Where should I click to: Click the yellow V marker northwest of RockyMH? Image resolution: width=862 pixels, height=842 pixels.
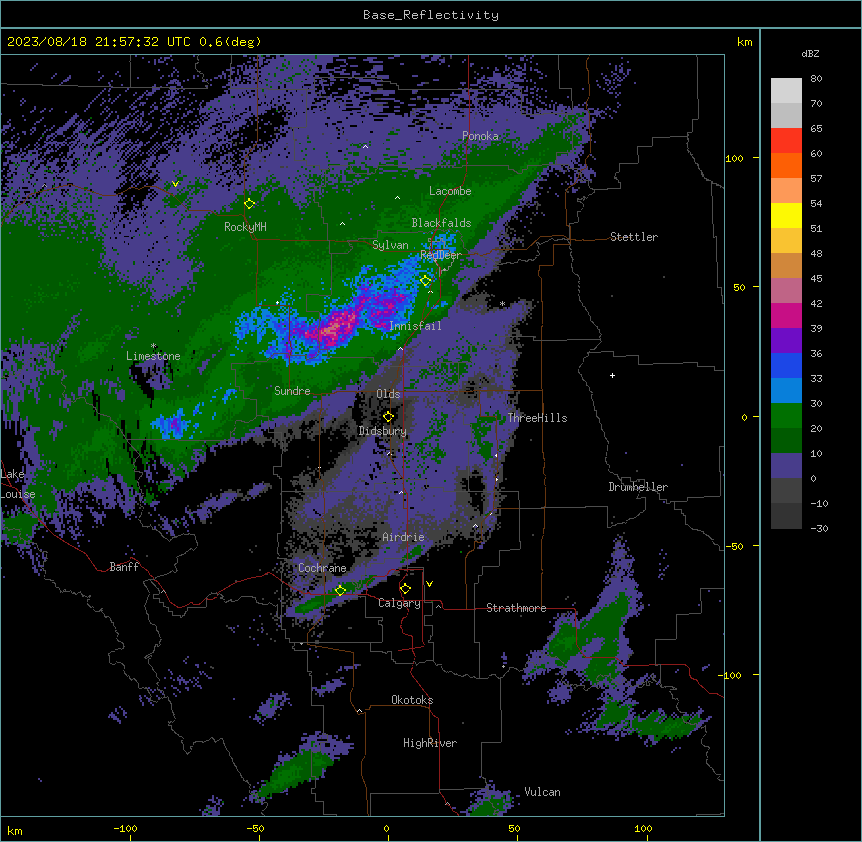click(x=175, y=184)
